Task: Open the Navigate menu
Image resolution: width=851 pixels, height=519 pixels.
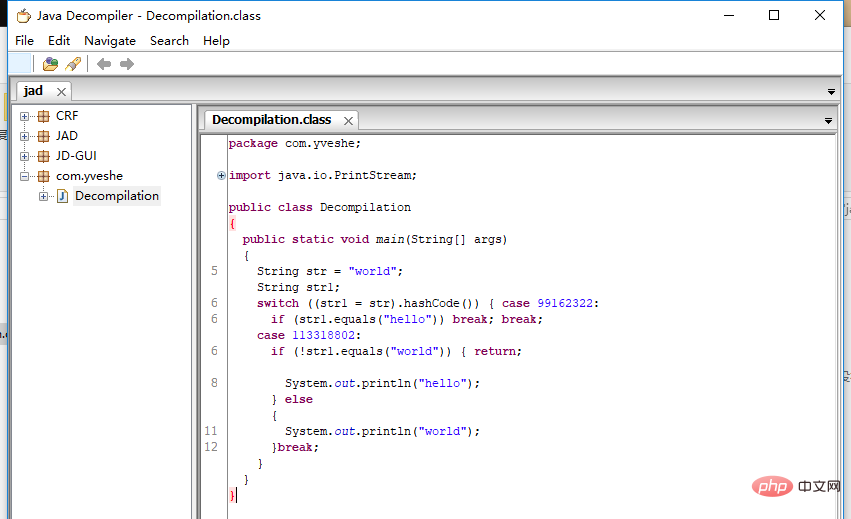Action: point(110,41)
